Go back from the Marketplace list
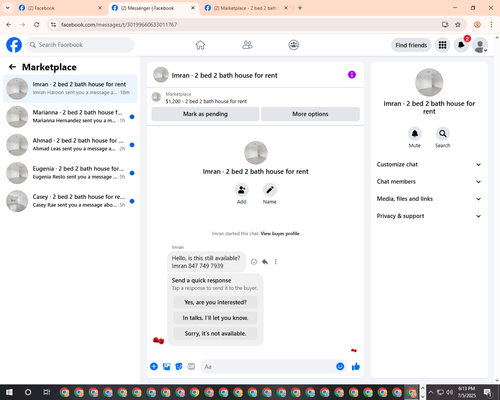 point(12,67)
